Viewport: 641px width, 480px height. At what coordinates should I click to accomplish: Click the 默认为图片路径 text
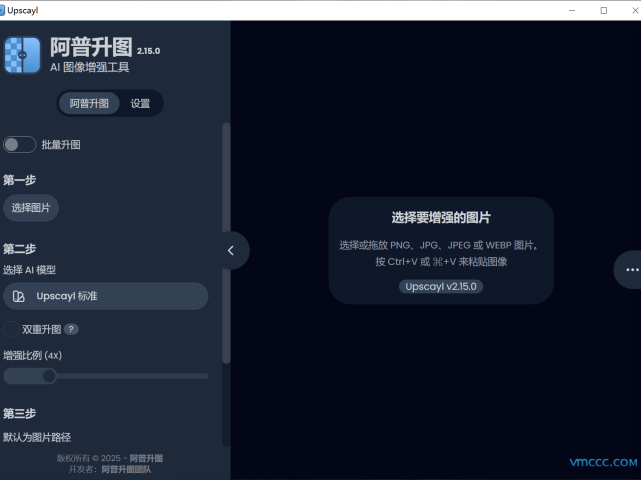tap(37, 437)
